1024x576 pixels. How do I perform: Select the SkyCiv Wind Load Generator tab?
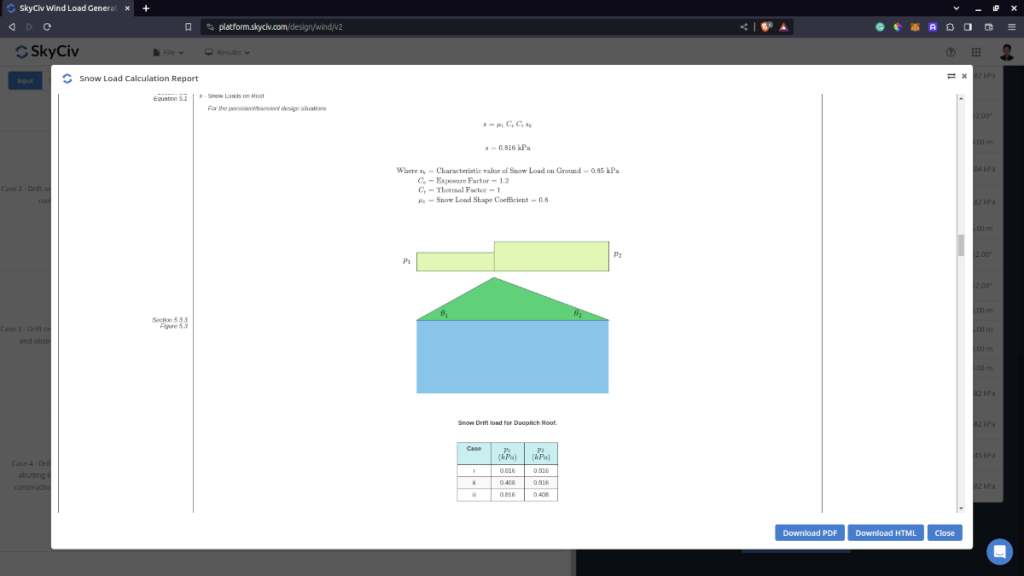click(x=68, y=8)
